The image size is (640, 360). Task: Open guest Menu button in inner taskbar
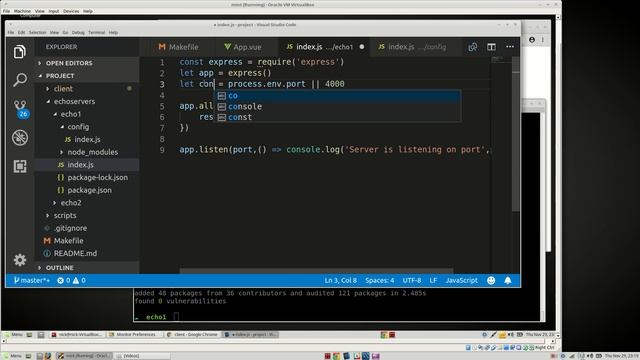click(x=13, y=334)
